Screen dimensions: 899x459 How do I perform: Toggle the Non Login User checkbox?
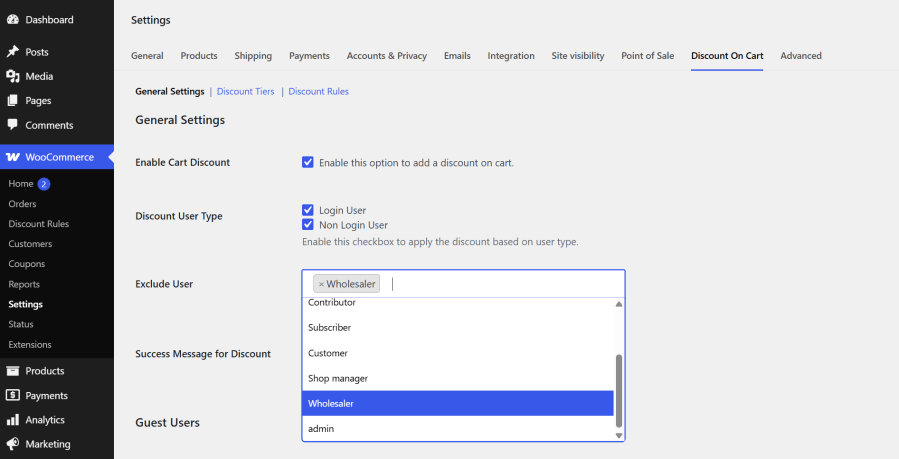click(308, 225)
